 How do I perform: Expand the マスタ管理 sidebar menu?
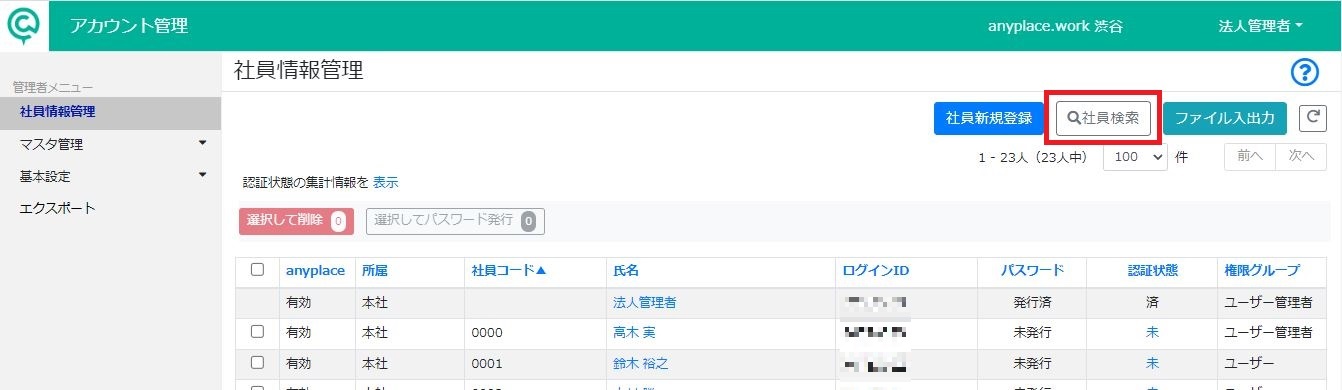pyautogui.click(x=110, y=144)
